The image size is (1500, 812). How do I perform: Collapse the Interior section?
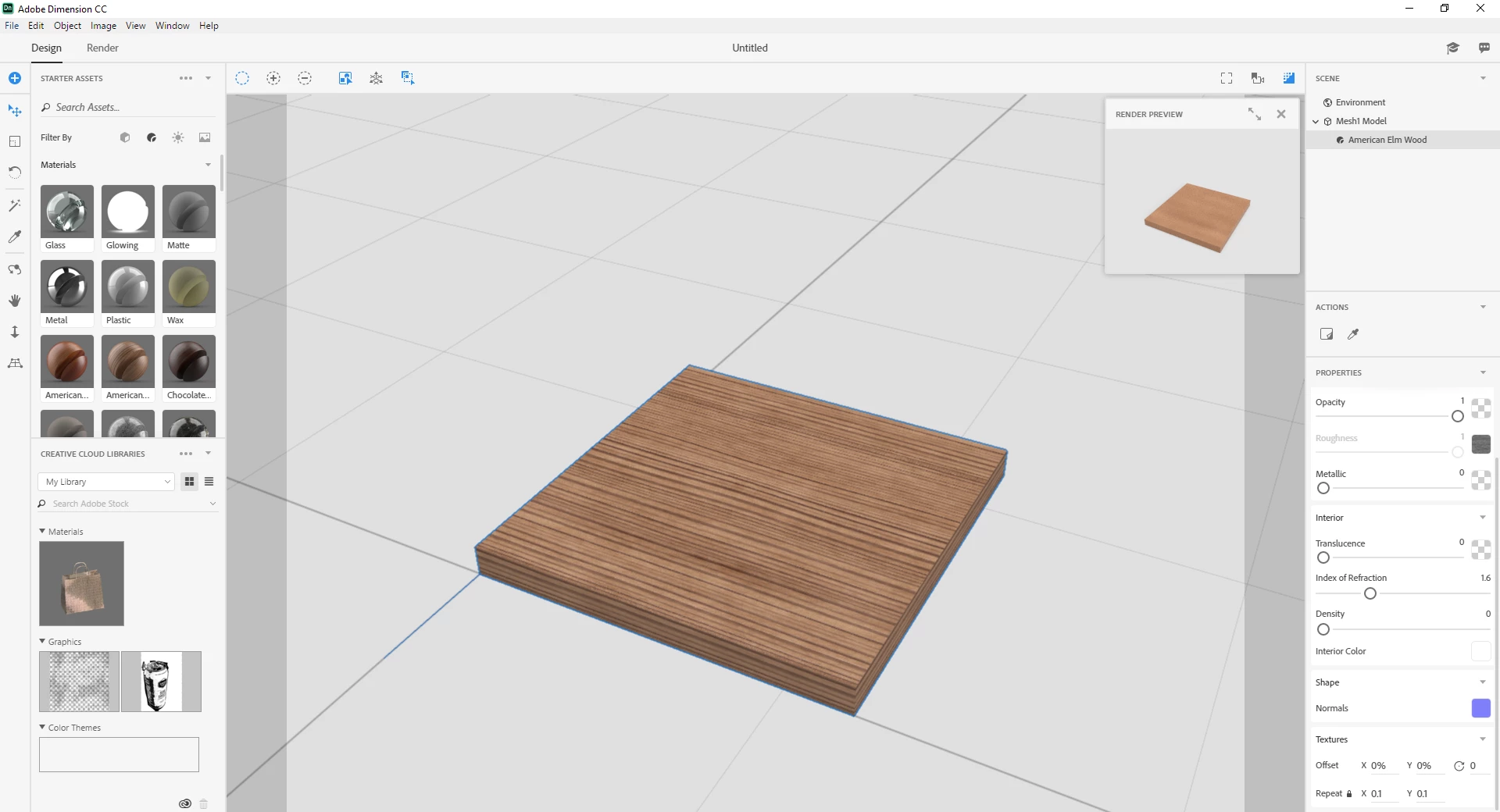tap(1483, 518)
